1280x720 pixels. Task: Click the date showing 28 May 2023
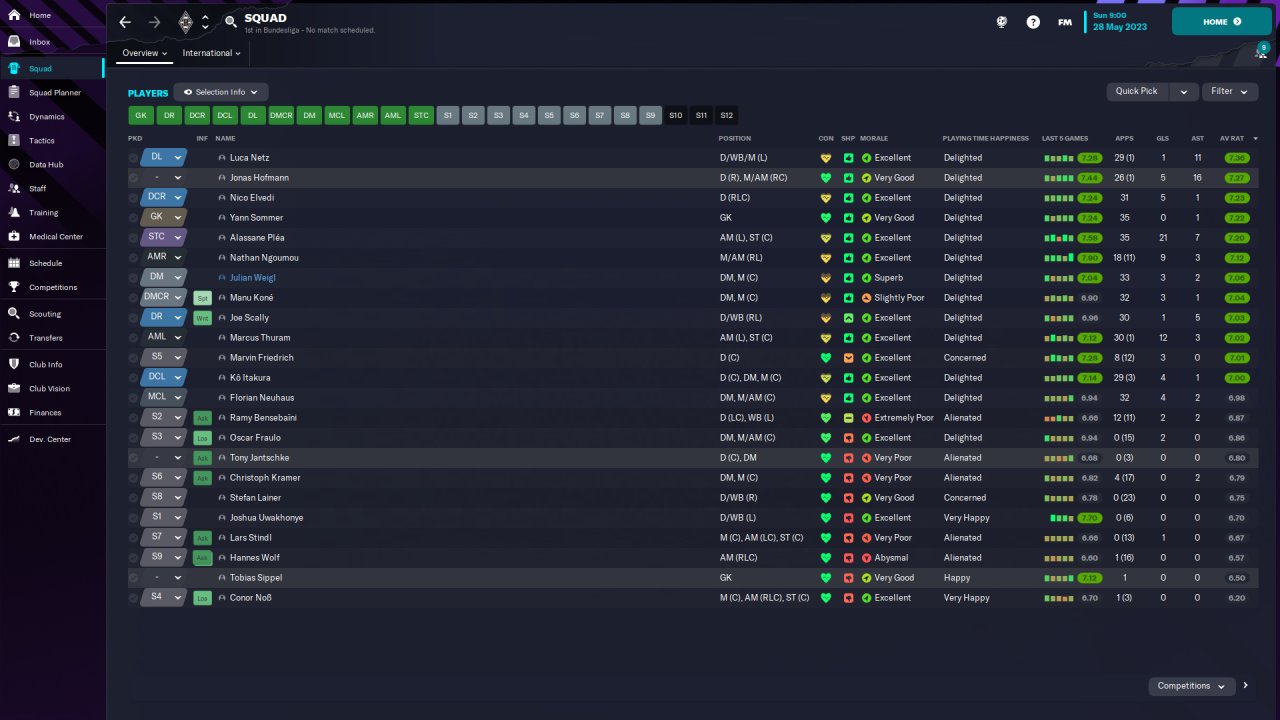1120,27
